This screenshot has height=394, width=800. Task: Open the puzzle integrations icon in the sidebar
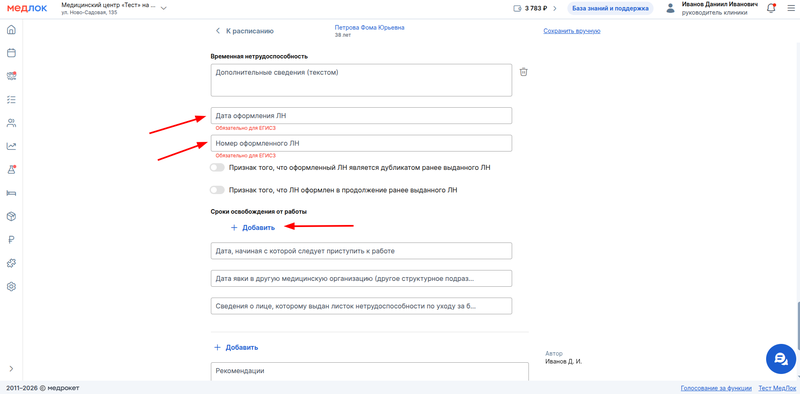[x=11, y=263]
